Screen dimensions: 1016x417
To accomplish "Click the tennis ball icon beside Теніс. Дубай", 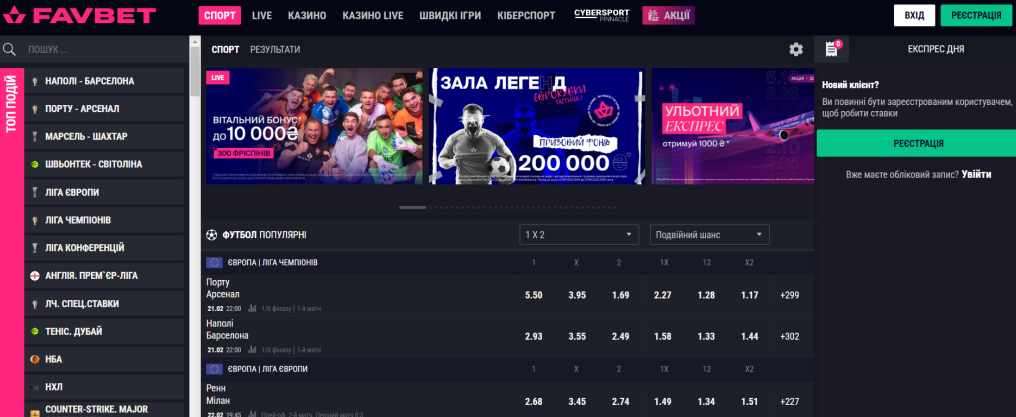I will point(35,332).
